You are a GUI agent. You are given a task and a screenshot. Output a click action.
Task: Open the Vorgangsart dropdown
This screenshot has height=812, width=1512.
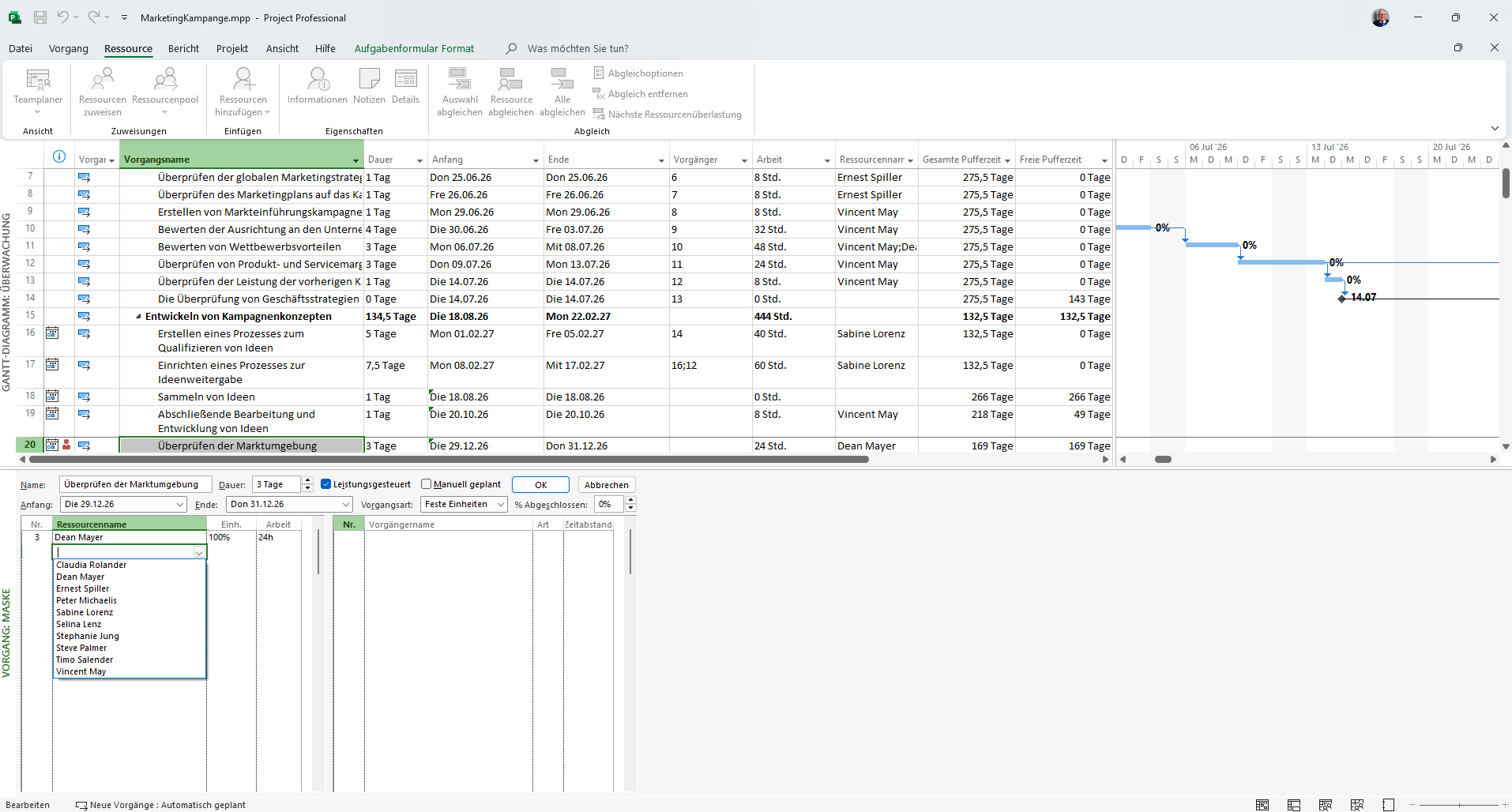pyautogui.click(x=501, y=505)
